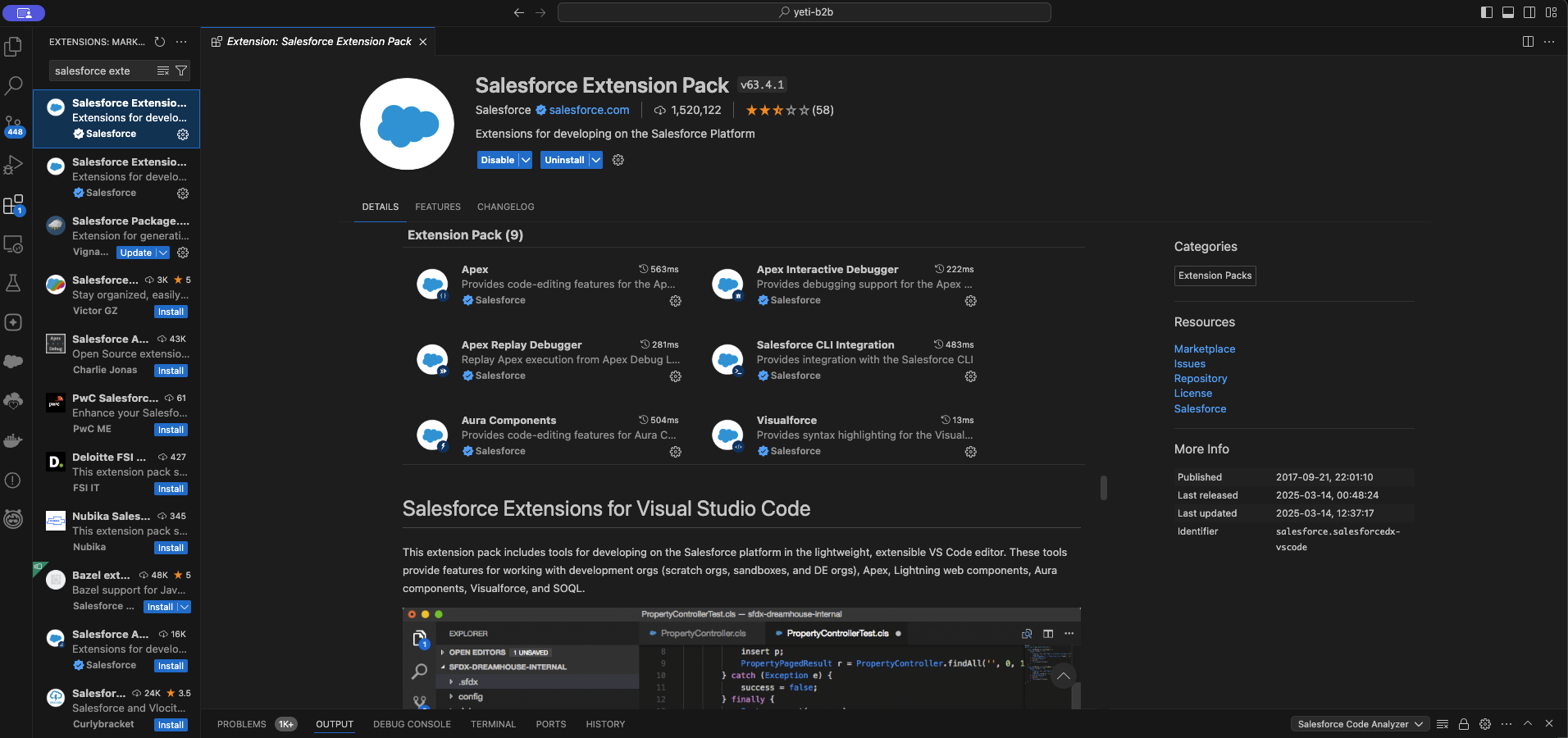Install the Nubika Salesforce extension
This screenshot has width=1568, height=738.
coord(171,548)
